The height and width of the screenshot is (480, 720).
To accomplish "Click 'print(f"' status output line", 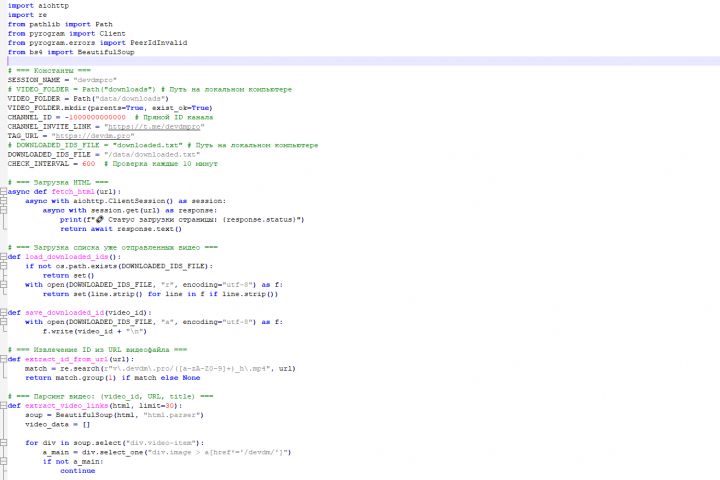I will [182, 220].
